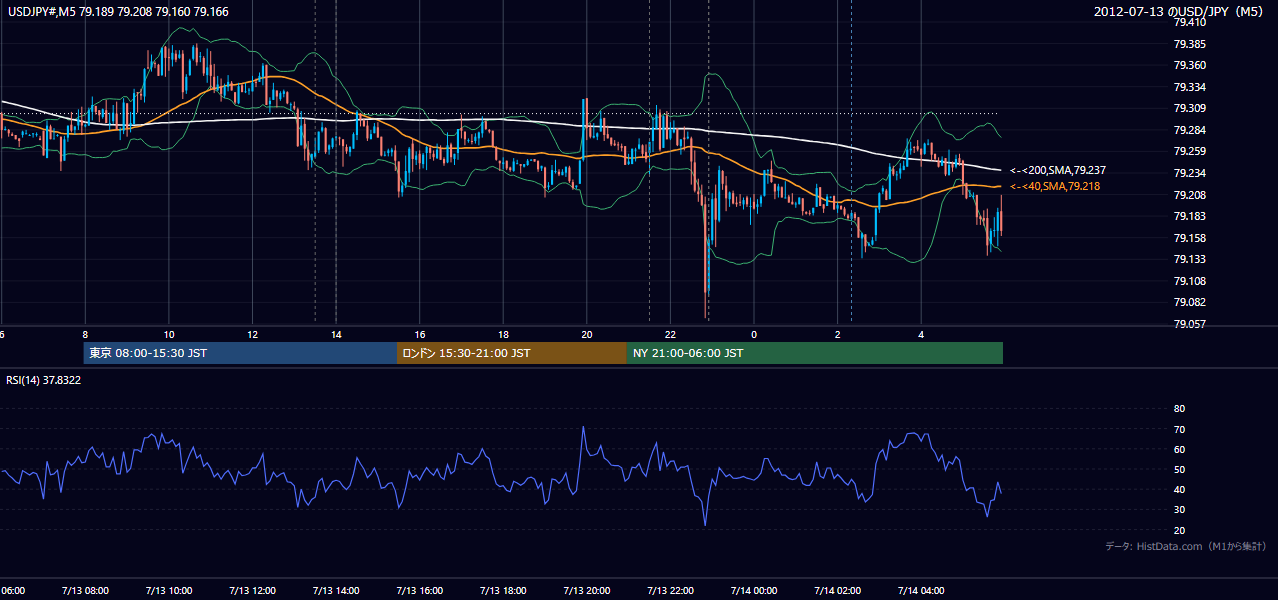Click RSI level 60 on the scale
The width and height of the screenshot is (1278, 600).
point(1179,449)
